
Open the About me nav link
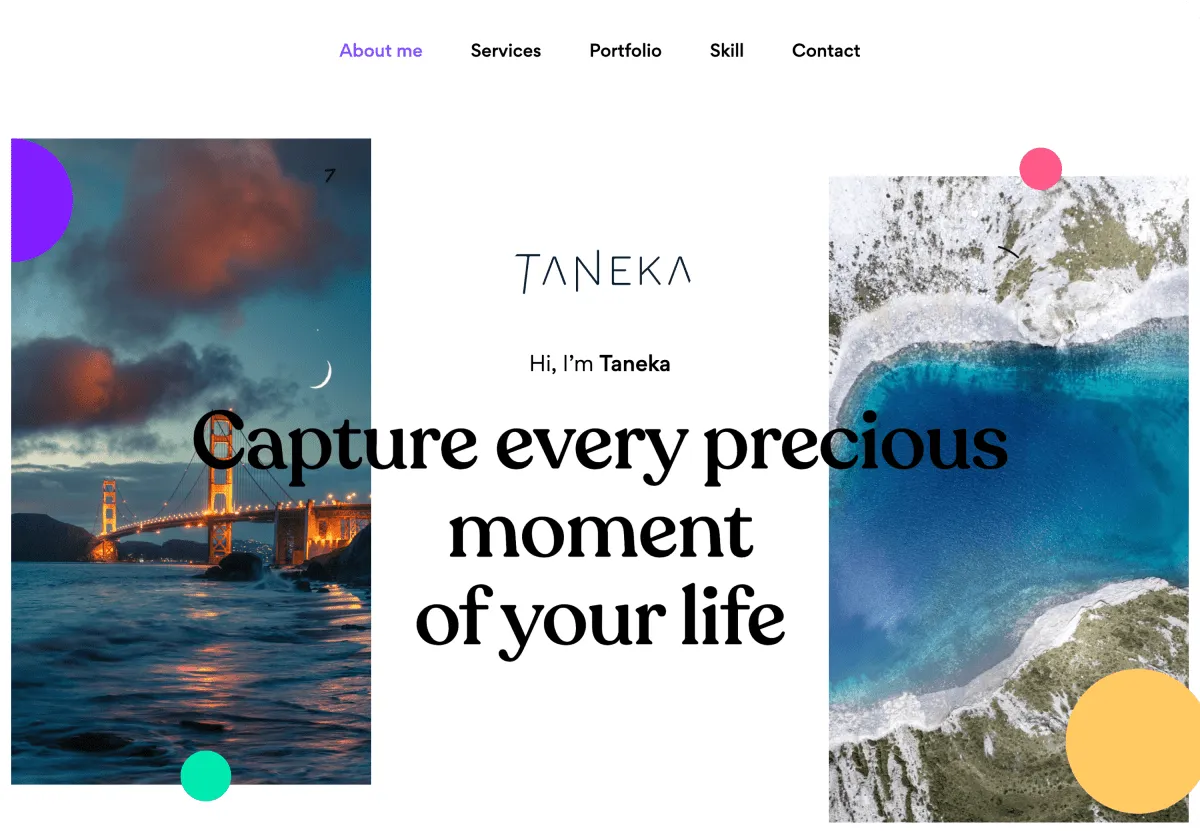[x=381, y=51]
